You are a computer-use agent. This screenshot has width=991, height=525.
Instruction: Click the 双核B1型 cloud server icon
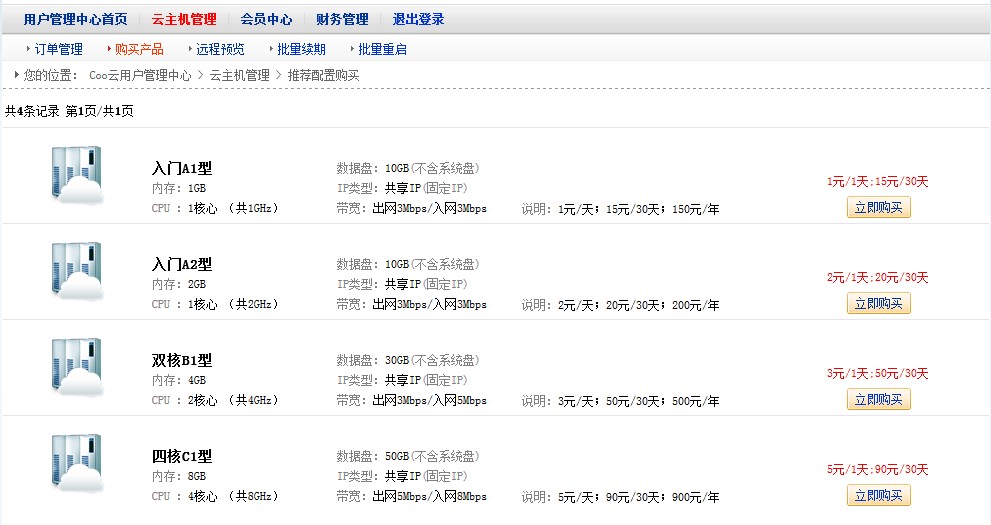(x=77, y=367)
